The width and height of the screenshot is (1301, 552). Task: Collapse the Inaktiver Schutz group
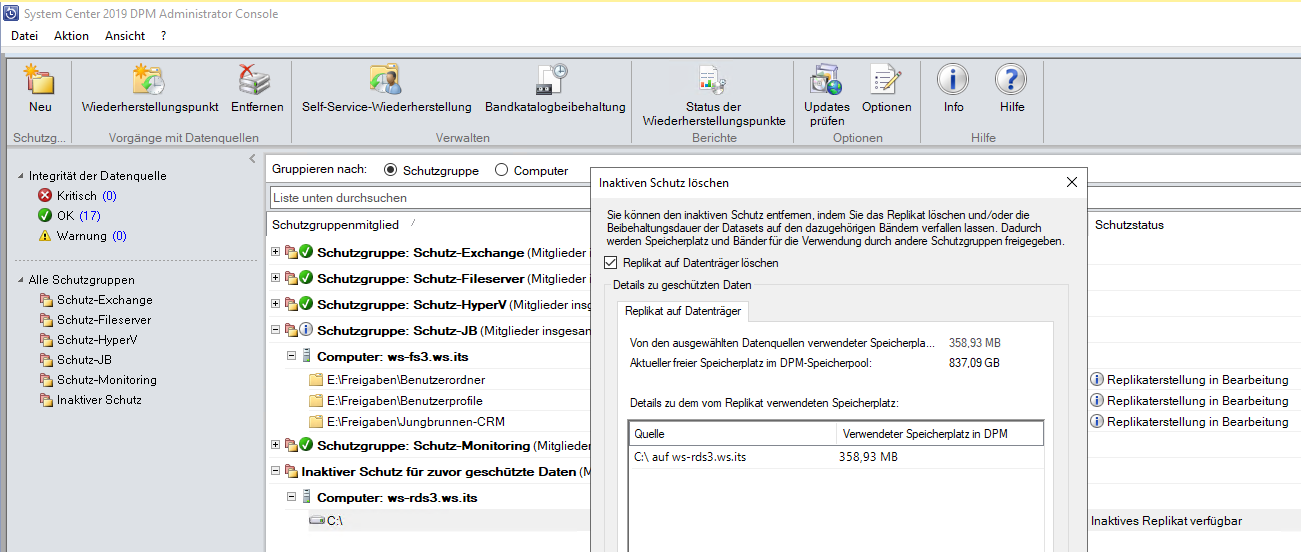click(x=276, y=471)
